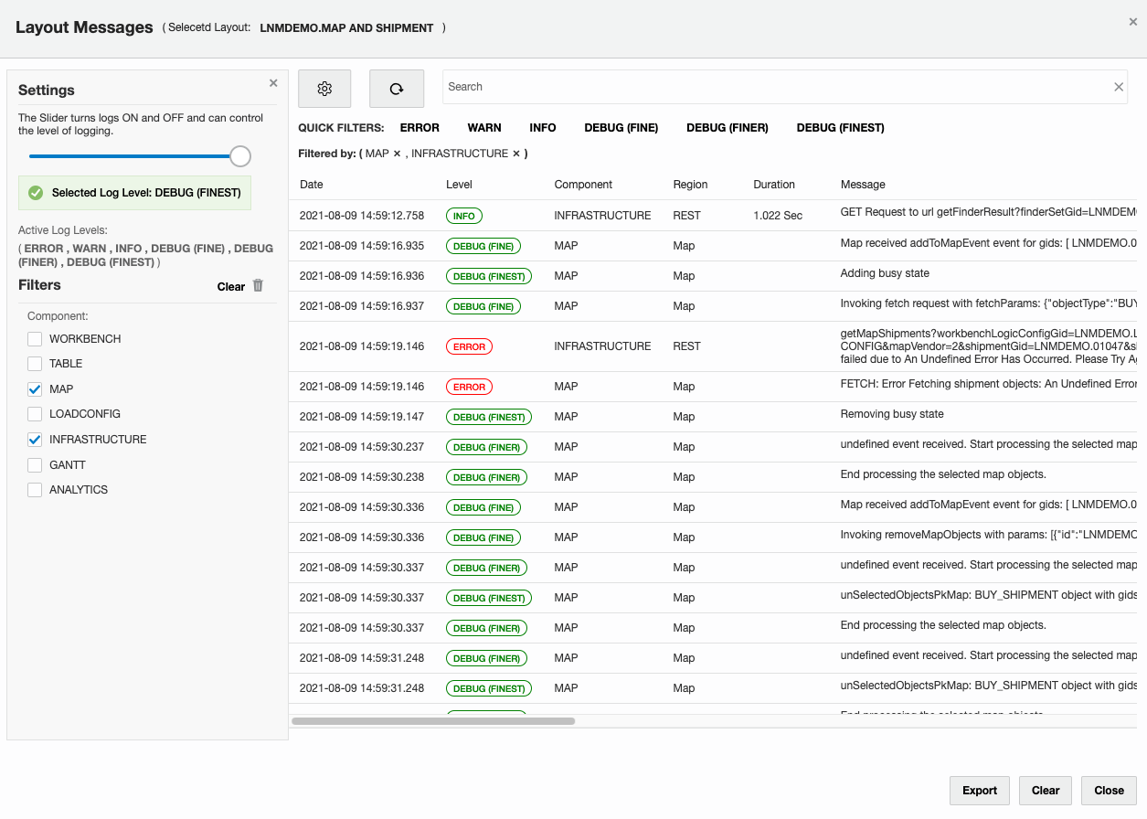1147x819 pixels.
Task: Choose the WARN quick filter
Action: click(x=484, y=128)
